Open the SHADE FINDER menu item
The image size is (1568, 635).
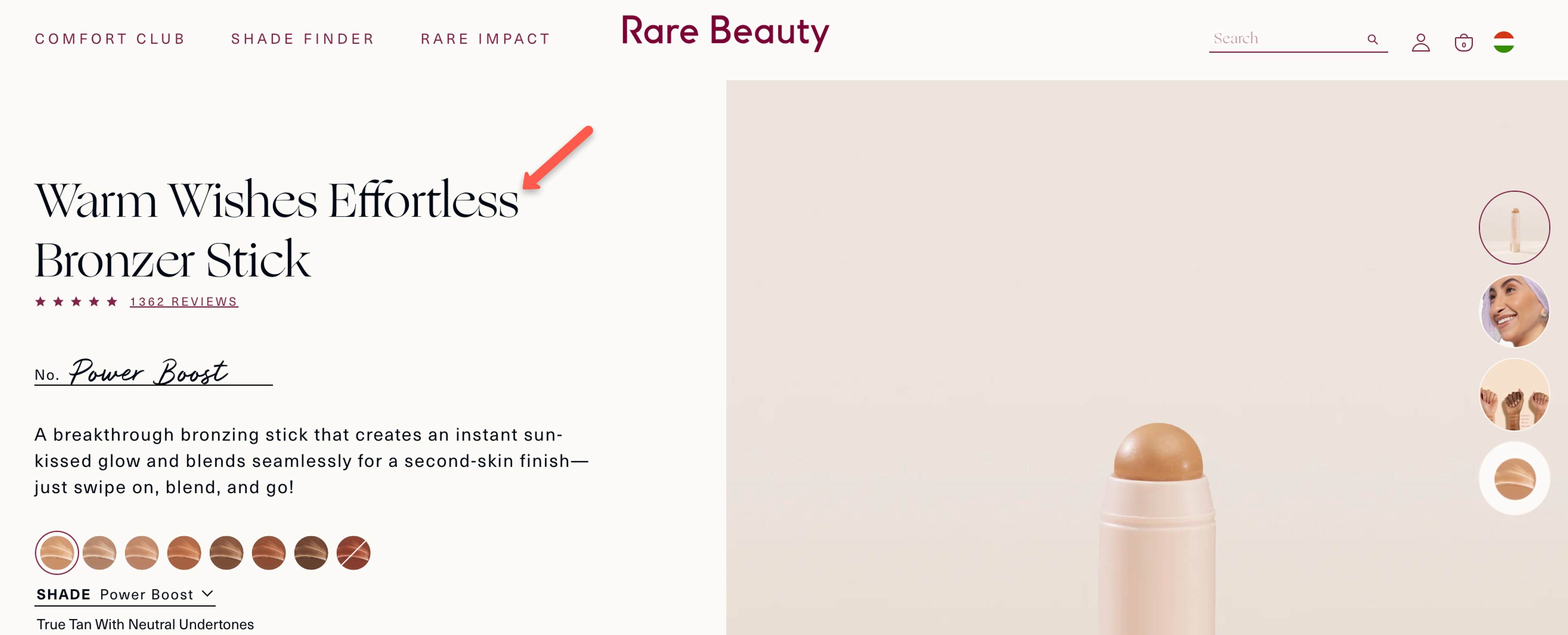302,38
